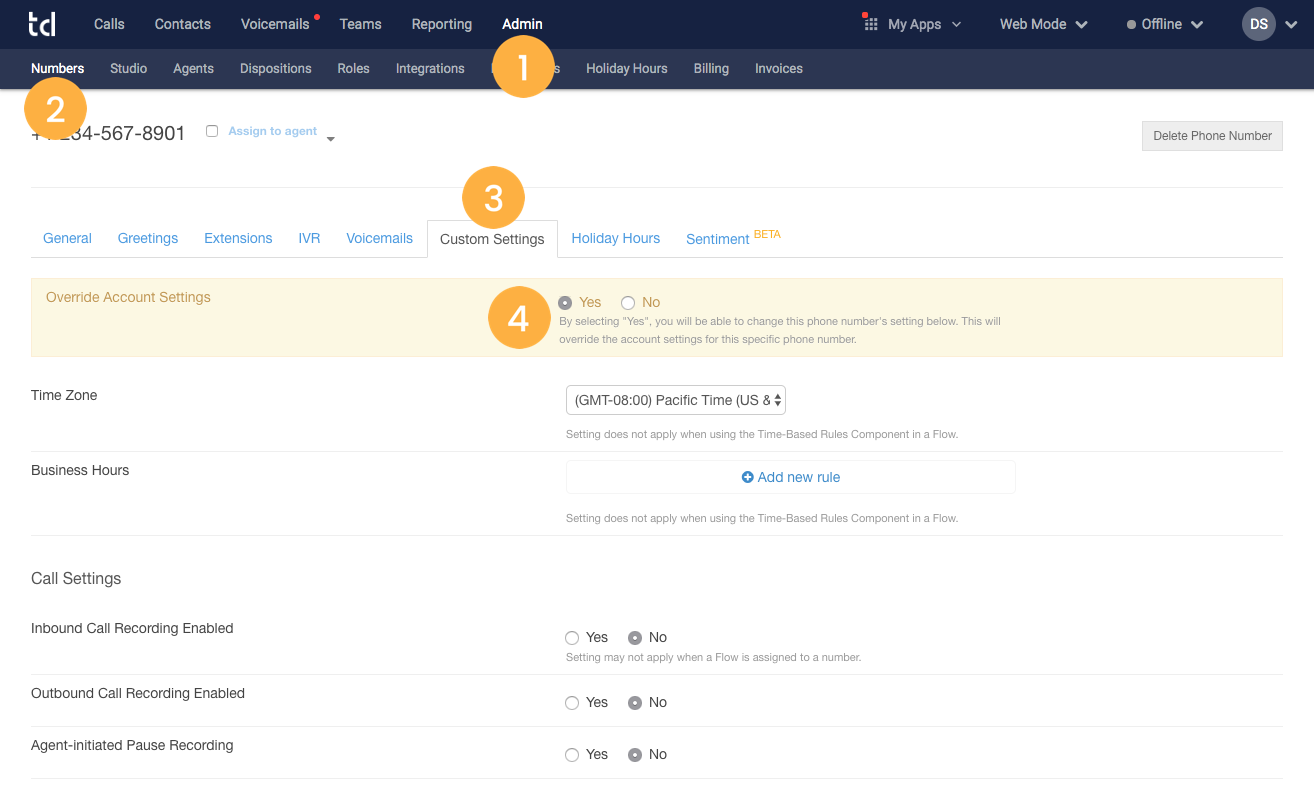Select the Custom Settings tab
The height and width of the screenshot is (811, 1314).
pyautogui.click(x=492, y=239)
